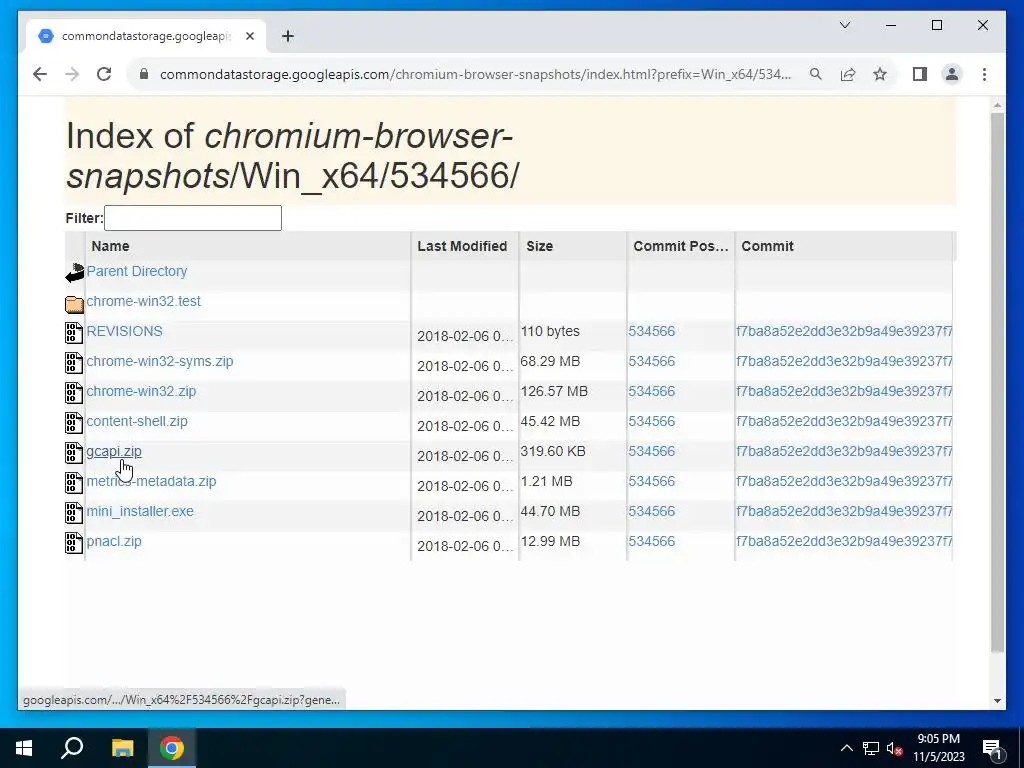Open the network status tray icon
This screenshot has height=768, width=1024.
pos(871,748)
